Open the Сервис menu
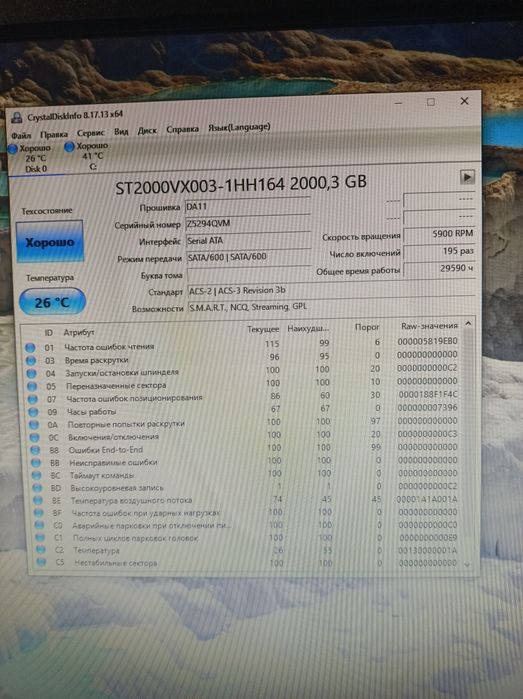This screenshot has width=523, height=699. (x=91, y=133)
